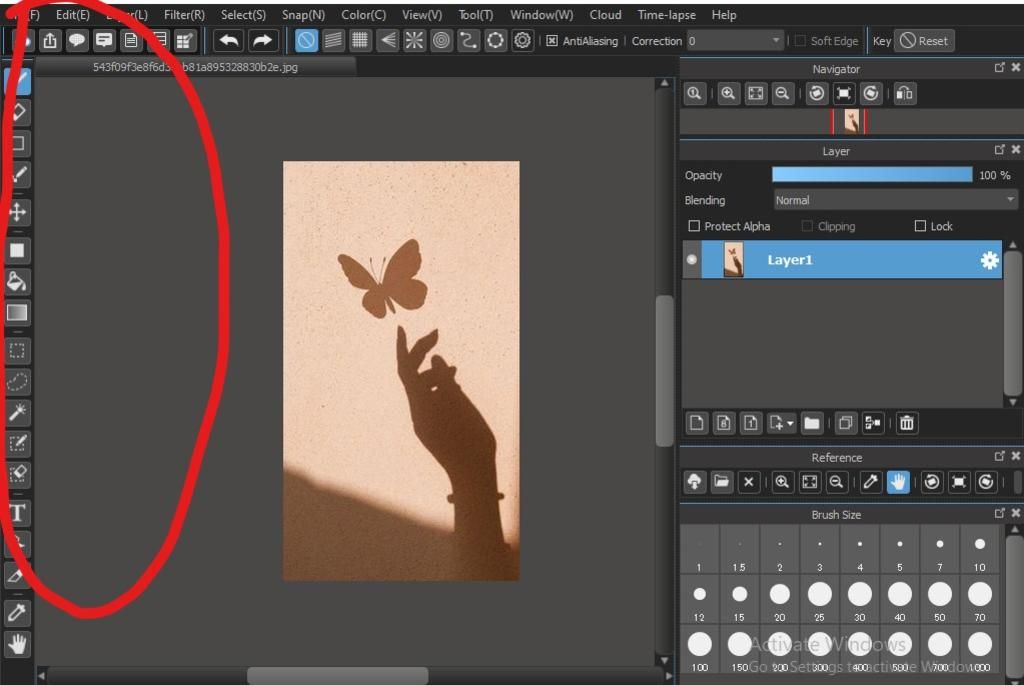This screenshot has width=1024, height=685.
Task: Choose brush size 70
Action: [980, 600]
